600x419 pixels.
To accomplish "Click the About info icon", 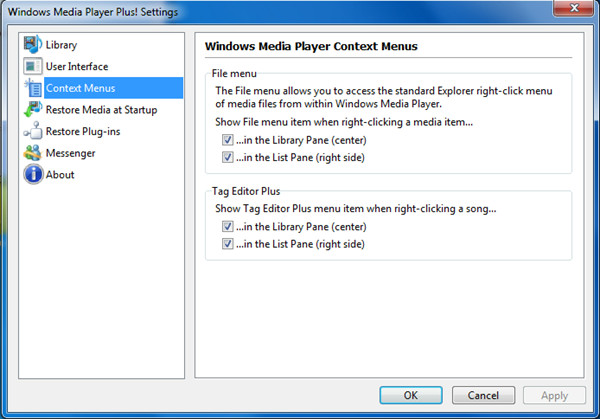I will [x=33, y=174].
